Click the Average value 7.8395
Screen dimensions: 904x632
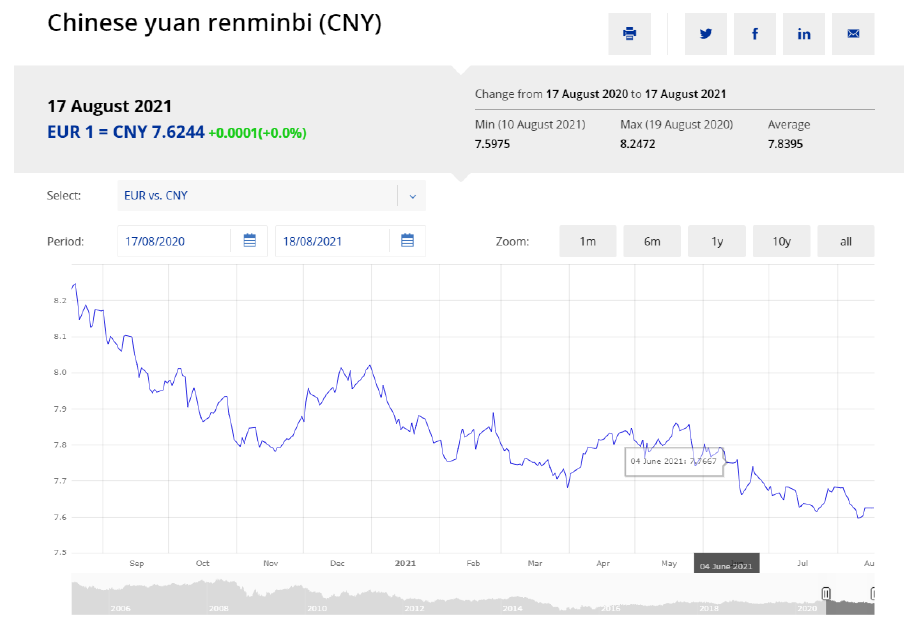coord(785,144)
